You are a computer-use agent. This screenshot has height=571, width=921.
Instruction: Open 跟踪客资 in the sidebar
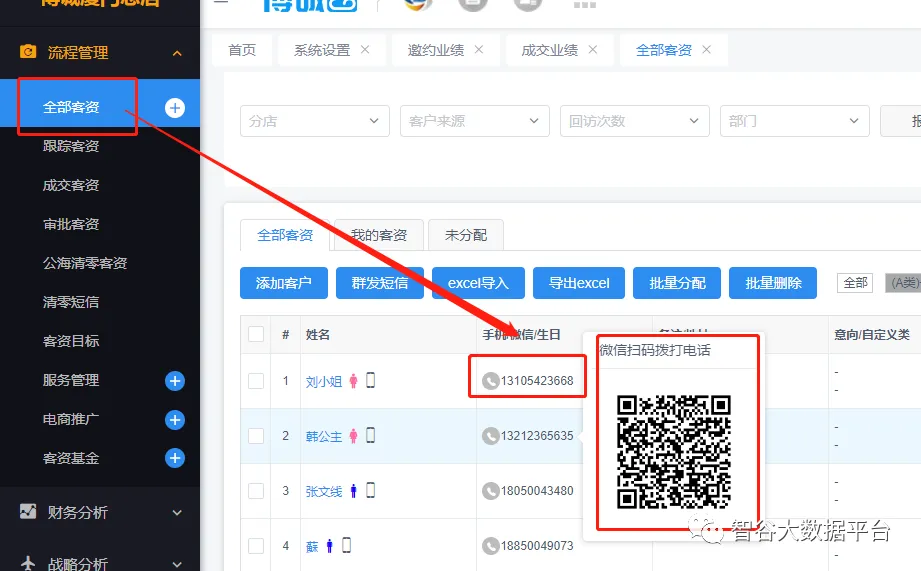[71, 146]
